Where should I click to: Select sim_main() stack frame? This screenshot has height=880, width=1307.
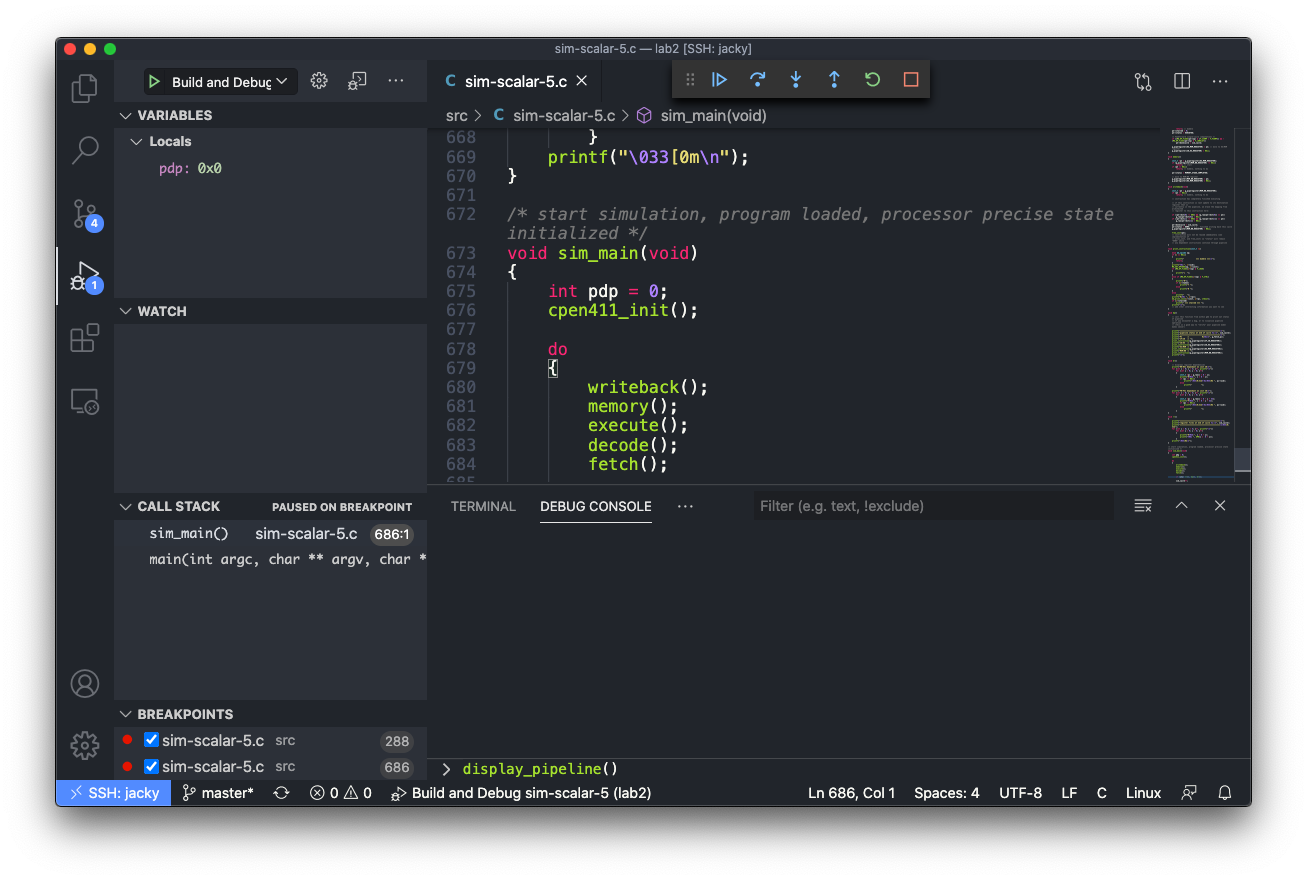click(270, 534)
